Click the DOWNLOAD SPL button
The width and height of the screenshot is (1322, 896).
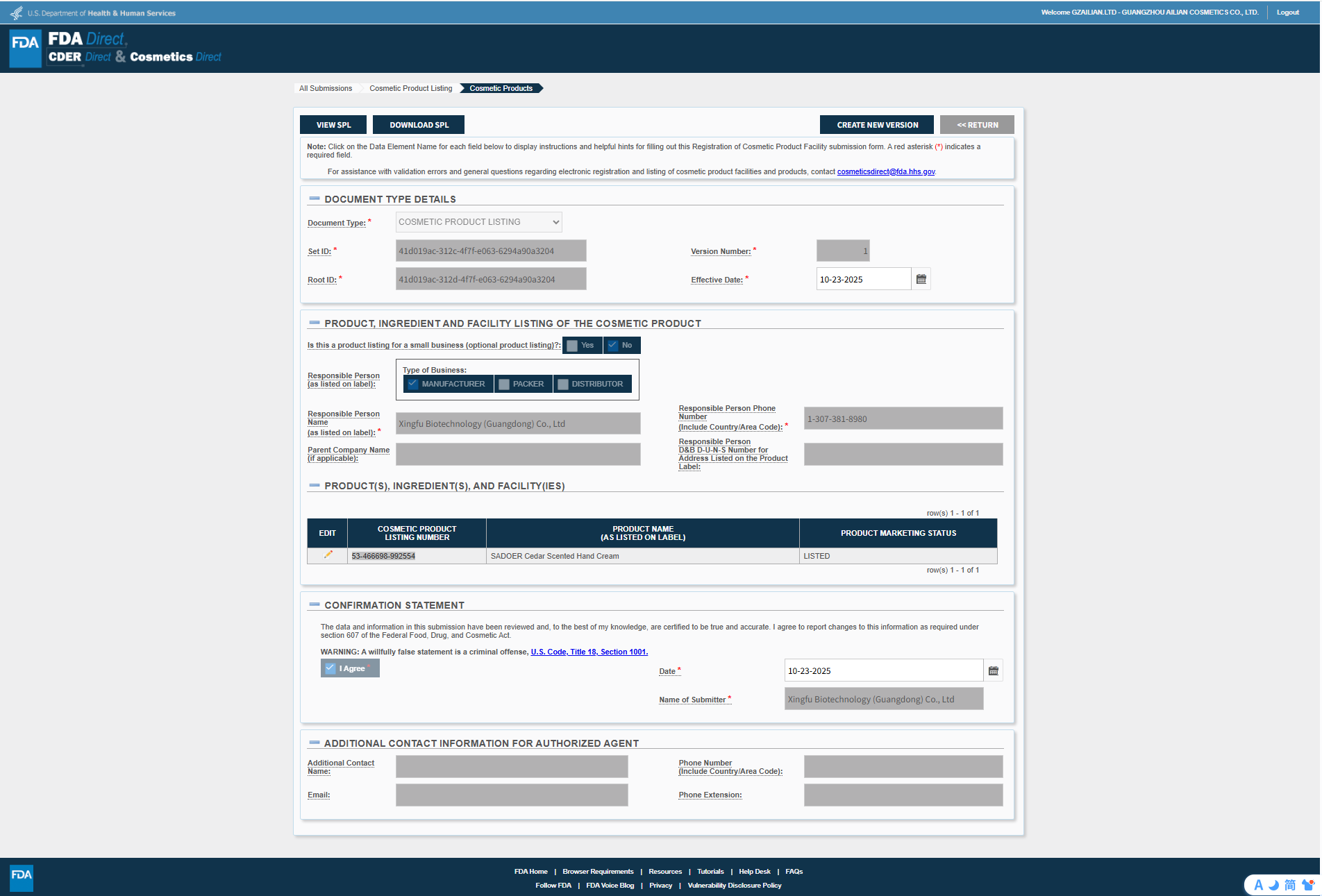pos(419,125)
